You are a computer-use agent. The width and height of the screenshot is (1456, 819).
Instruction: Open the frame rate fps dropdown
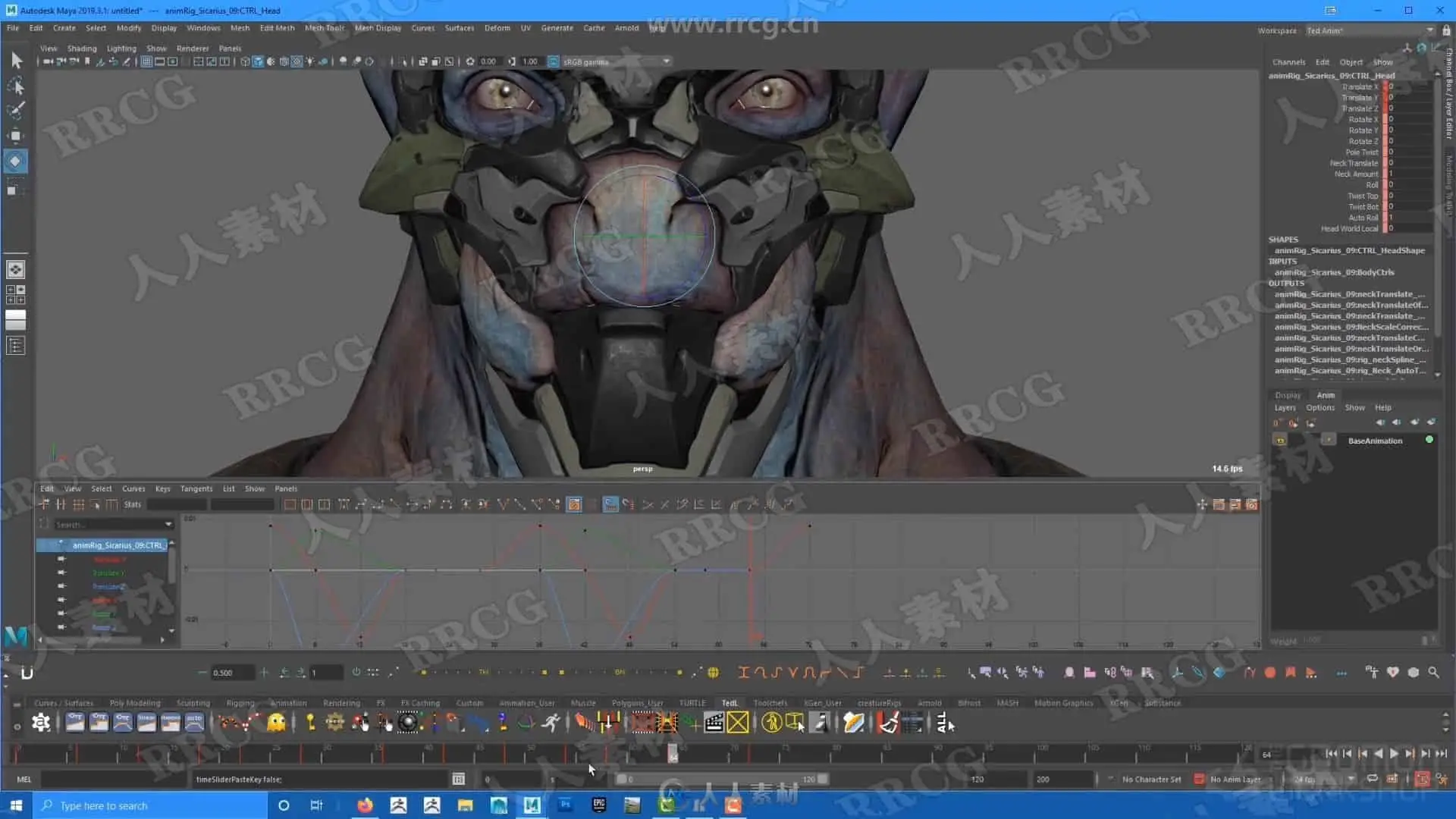point(1323,780)
